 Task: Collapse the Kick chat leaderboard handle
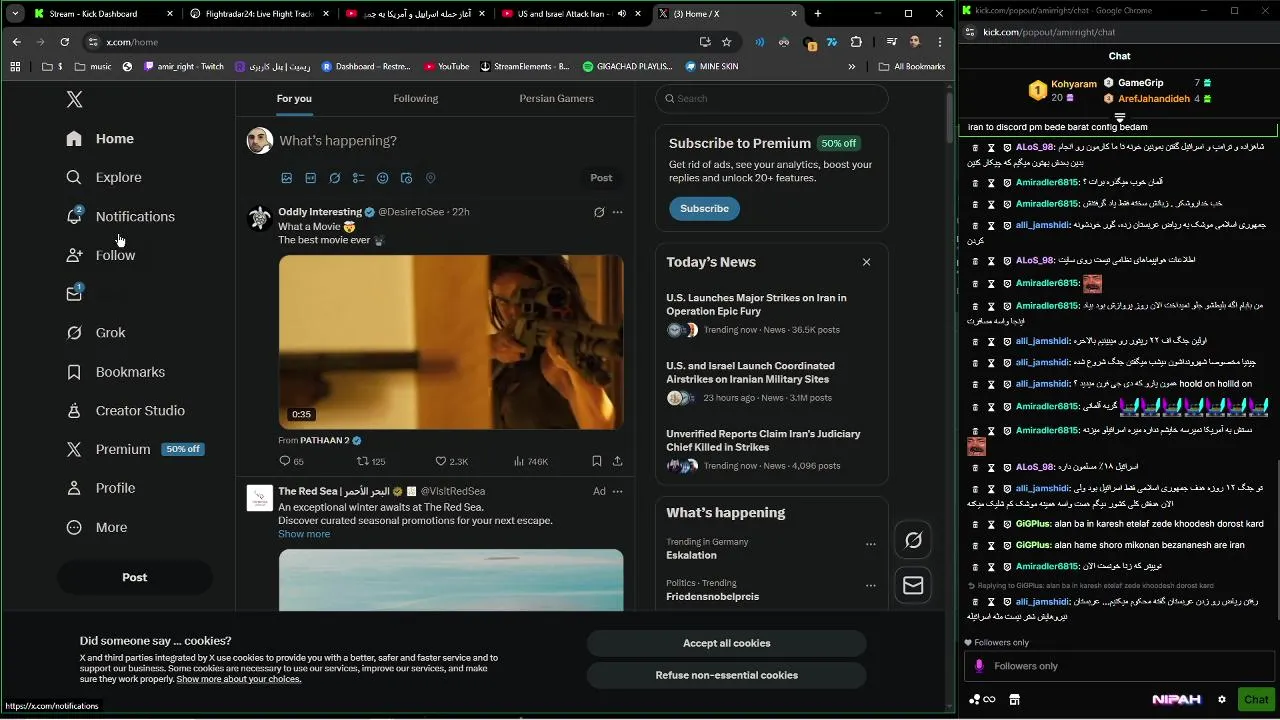(1119, 117)
